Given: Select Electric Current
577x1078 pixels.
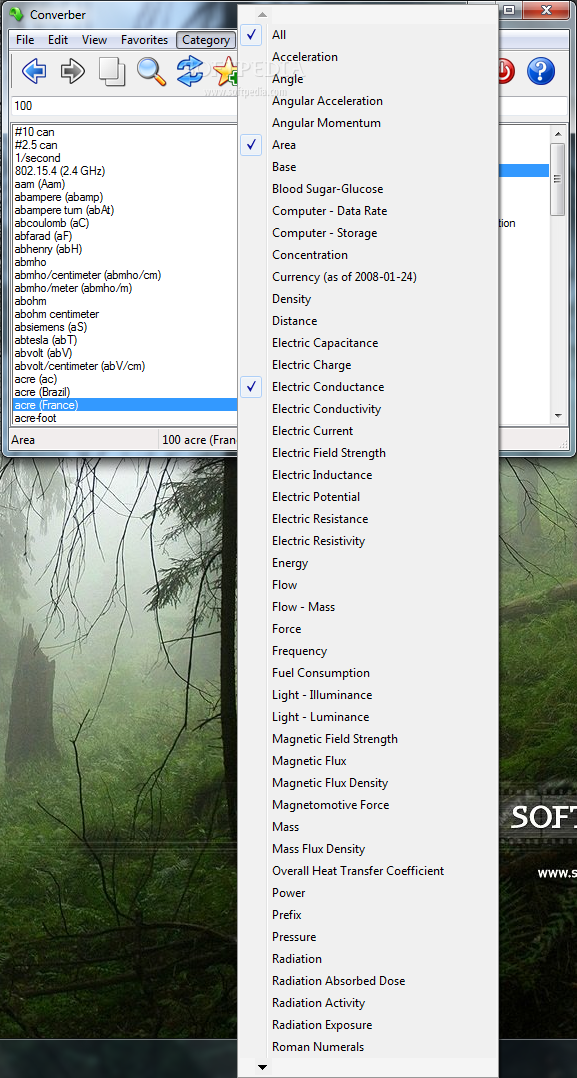Looking at the screenshot, I should pos(368,431).
